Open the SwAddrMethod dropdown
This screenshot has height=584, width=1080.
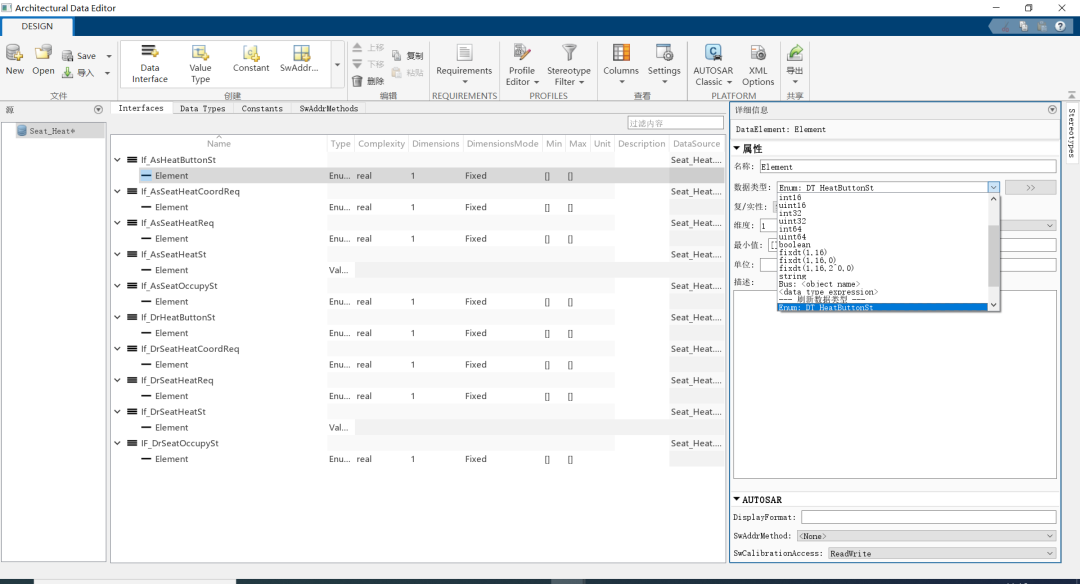926,536
